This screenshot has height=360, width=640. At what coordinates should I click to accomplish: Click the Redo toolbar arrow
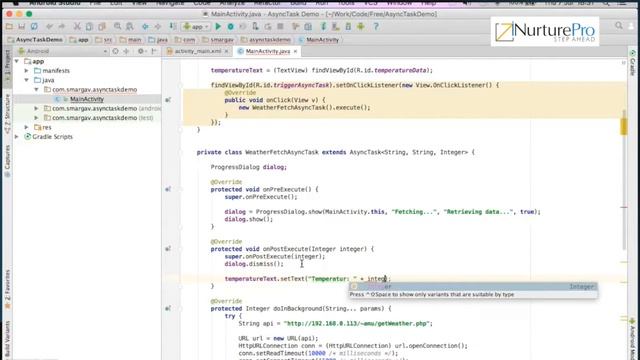62,27
